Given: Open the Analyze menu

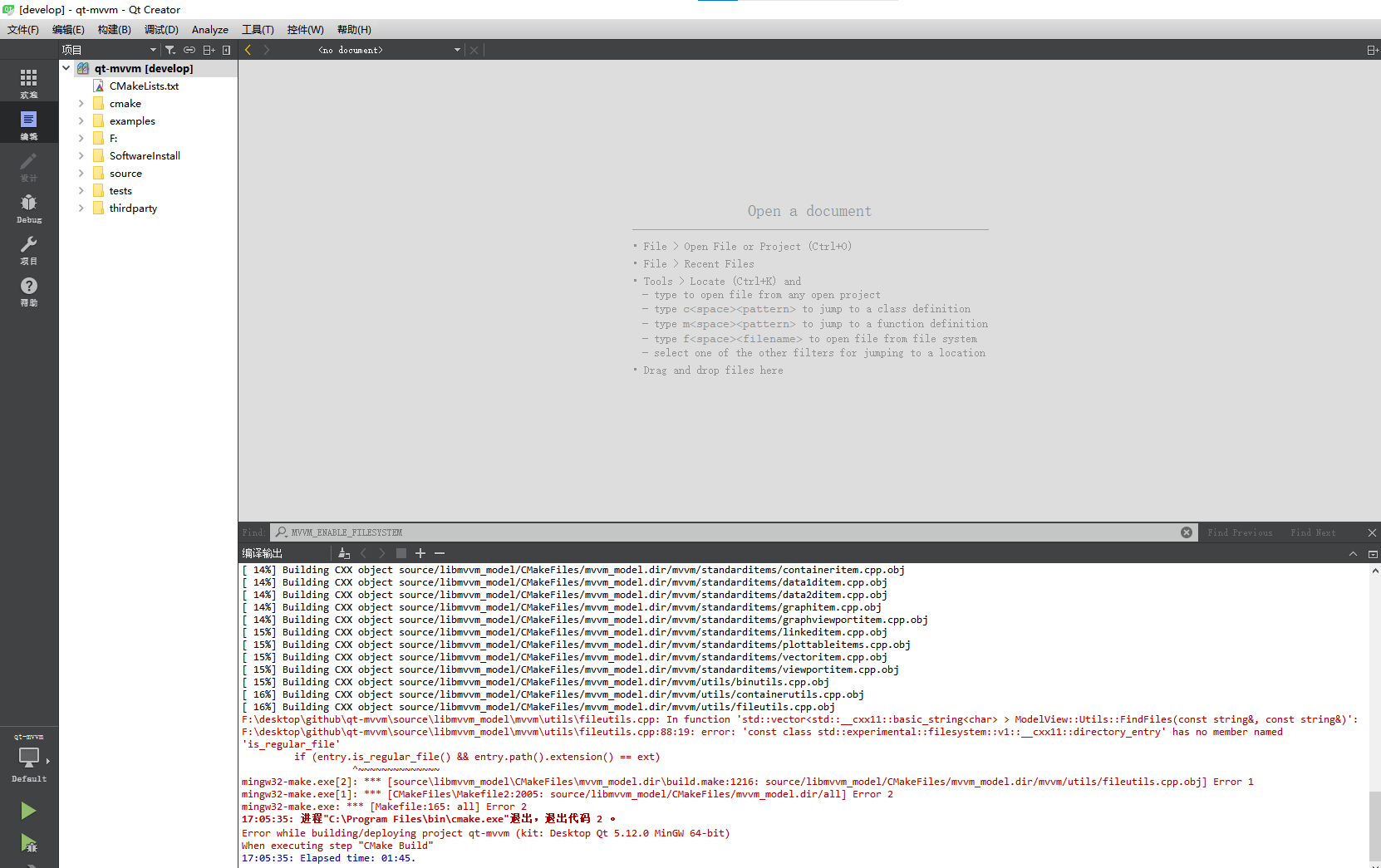Looking at the screenshot, I should click(210, 30).
